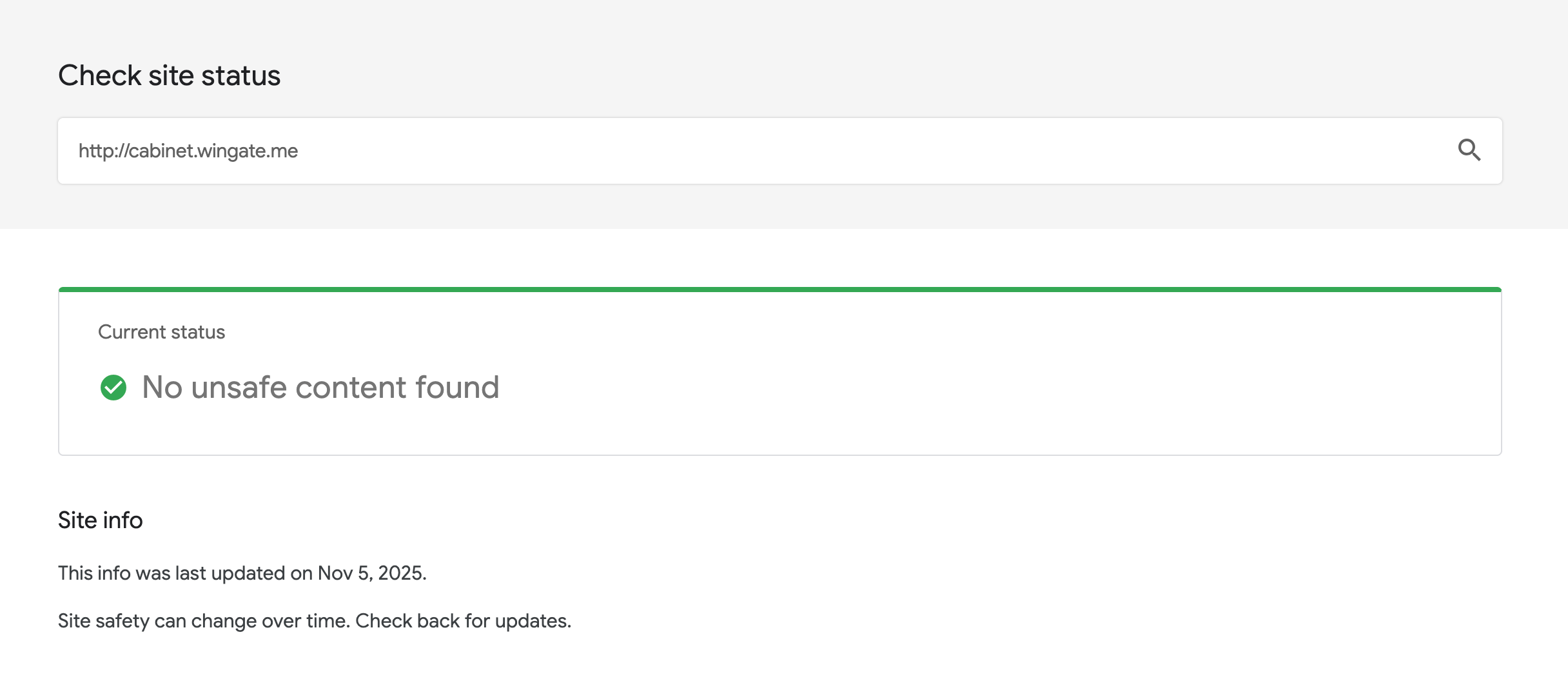
Task: Click the cabinet.wingate.me URL text
Action: point(213,151)
